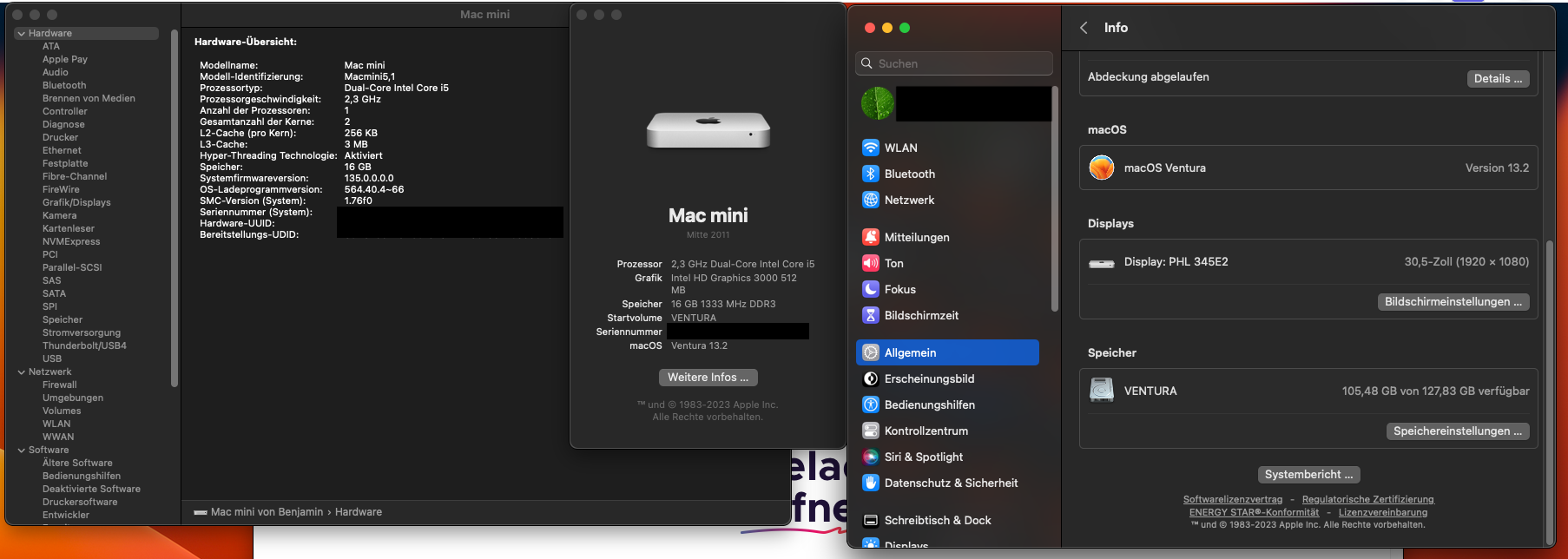Screen dimensions: 1568x559
Task: Select NVMExpress tree item
Action: [71, 241]
